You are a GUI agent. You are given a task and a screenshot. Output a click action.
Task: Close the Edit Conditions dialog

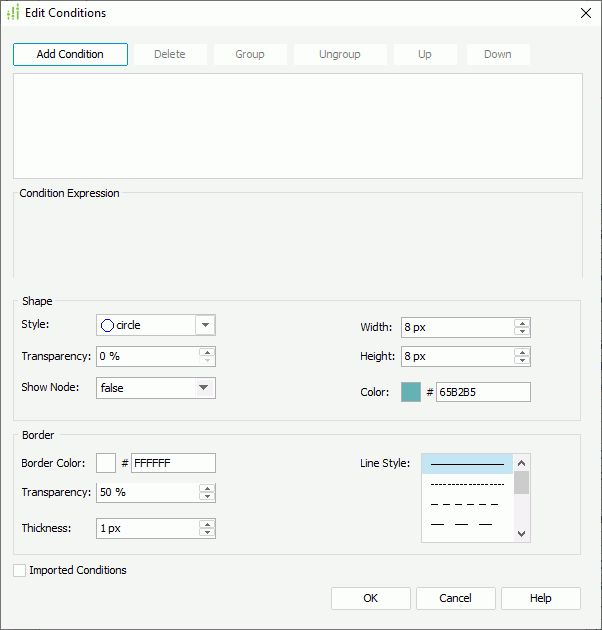point(586,13)
